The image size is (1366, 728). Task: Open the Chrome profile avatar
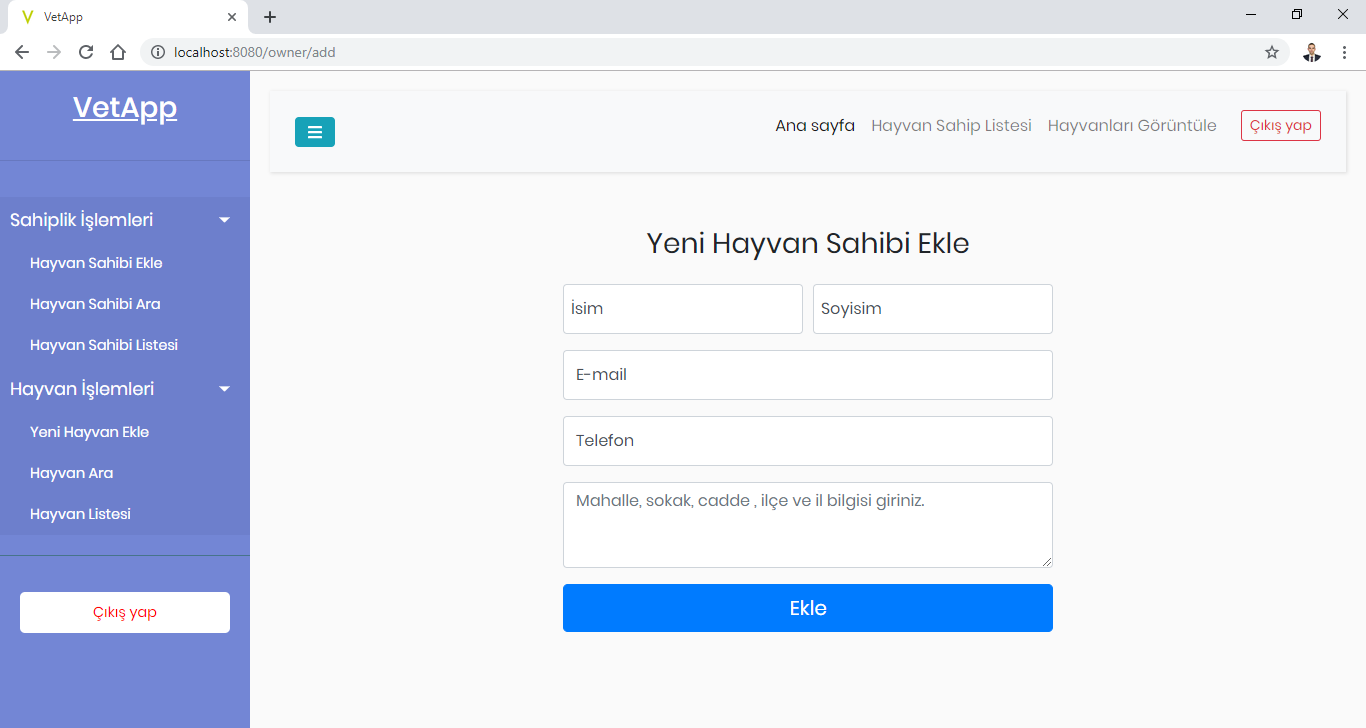coord(1312,53)
